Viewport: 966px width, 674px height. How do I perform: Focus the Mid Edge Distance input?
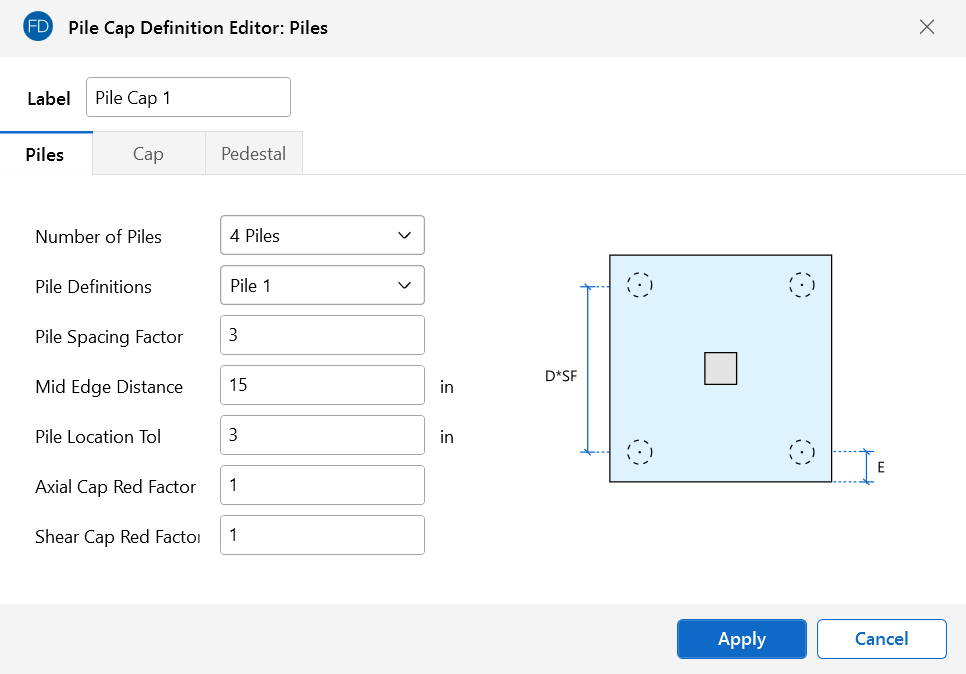point(322,386)
